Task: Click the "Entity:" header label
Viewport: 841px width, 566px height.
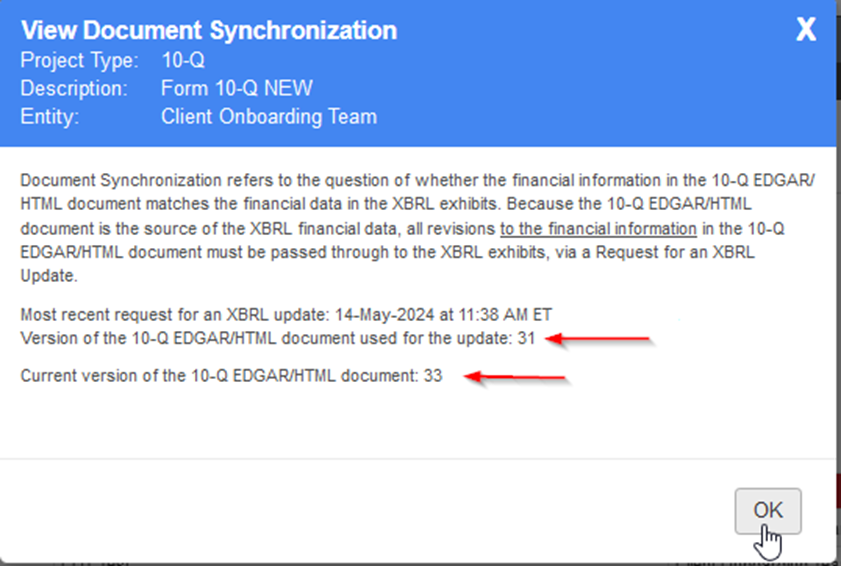Action: pos(50,117)
